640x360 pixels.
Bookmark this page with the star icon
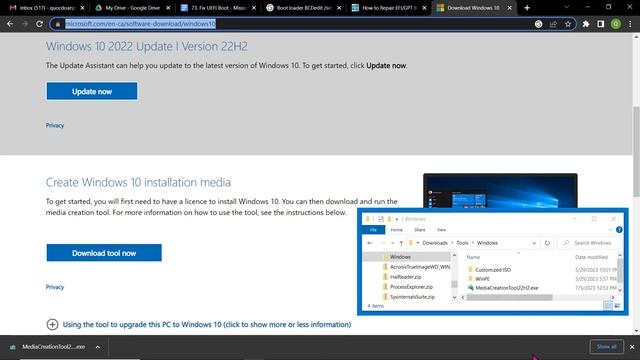coord(568,24)
